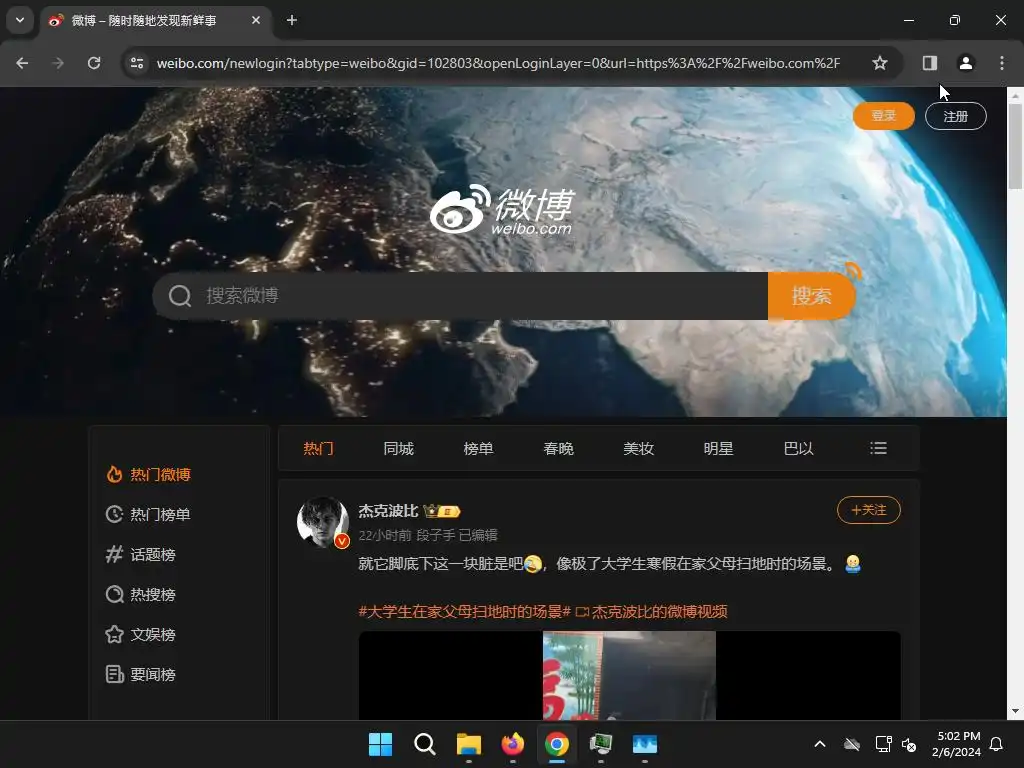This screenshot has width=1024, height=768.
Task: Follow 杰克波比 with +关注 button
Action: pyautogui.click(x=869, y=510)
